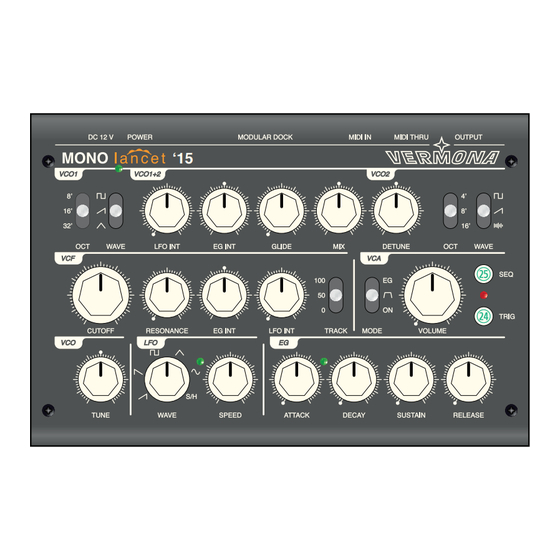Click the VCO1 sawtooth wave symbol
560x560 pixels.
click(101, 211)
